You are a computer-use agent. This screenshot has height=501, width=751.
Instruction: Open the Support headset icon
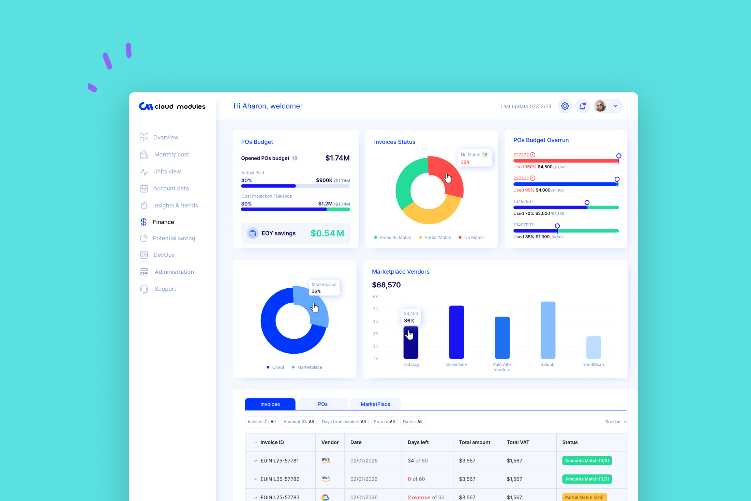click(144, 289)
